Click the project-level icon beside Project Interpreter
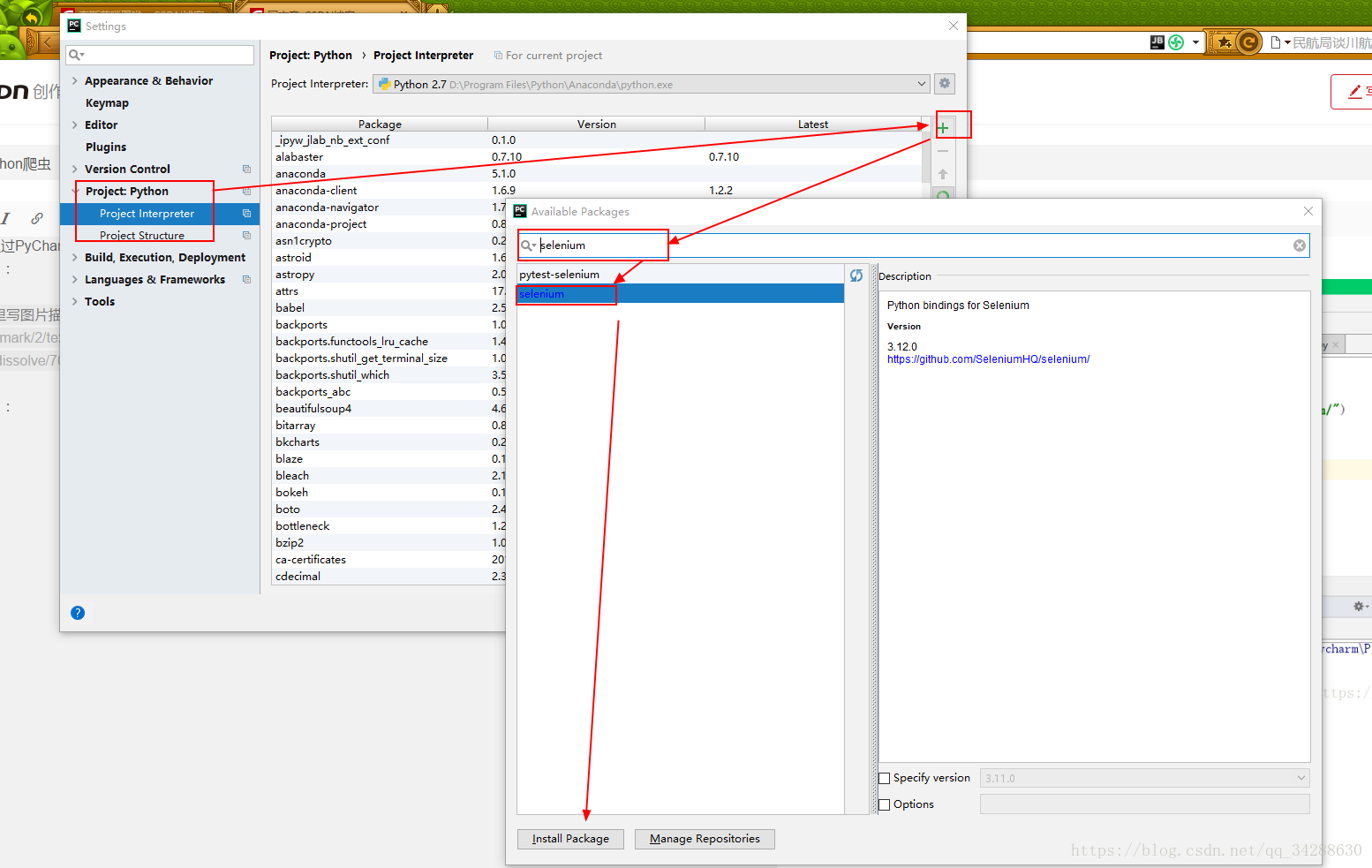The width and height of the screenshot is (1372, 868). click(246, 214)
